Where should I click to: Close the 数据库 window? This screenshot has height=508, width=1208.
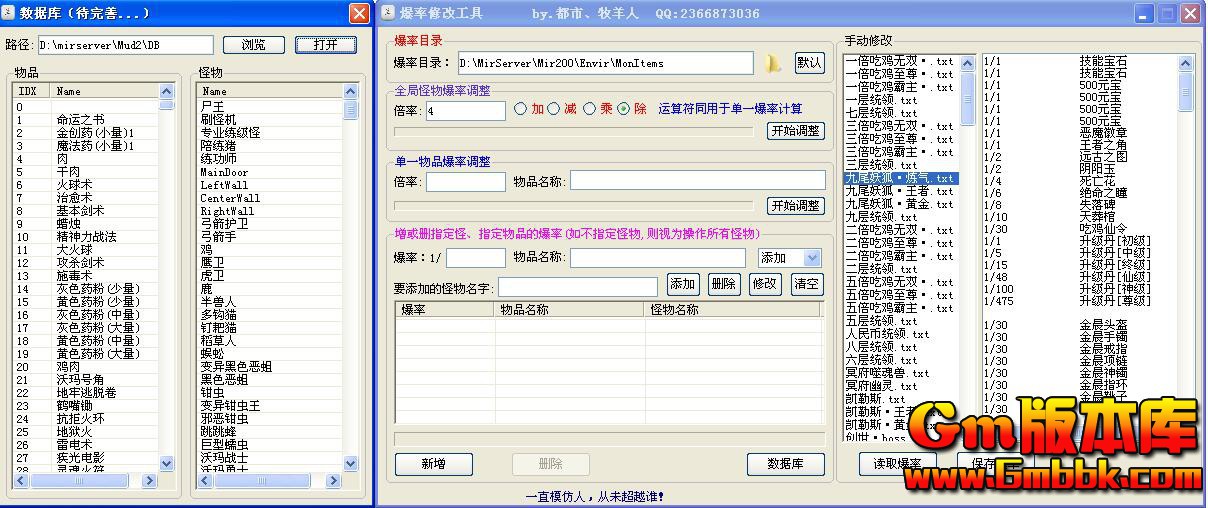click(358, 14)
